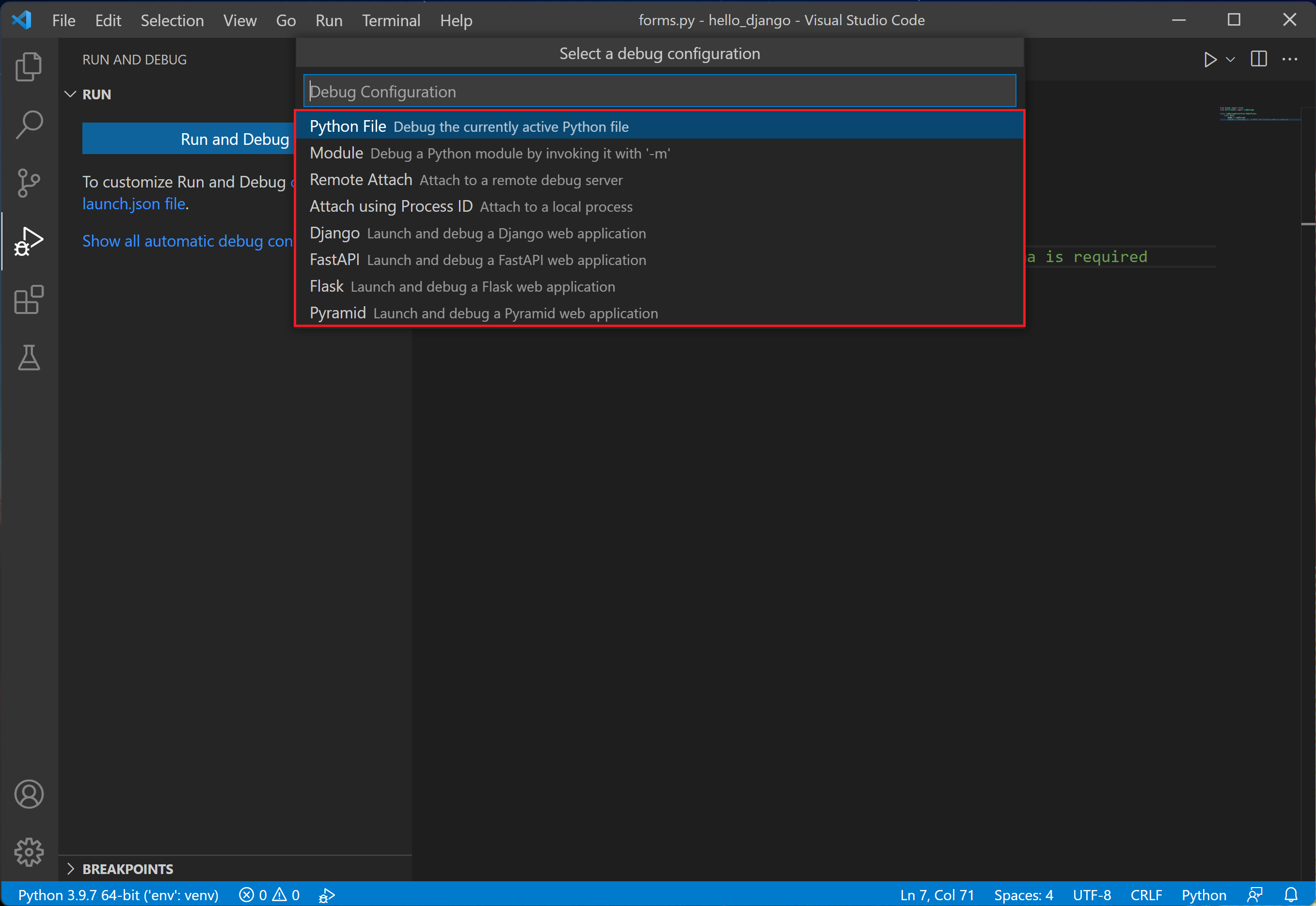Screen dimensions: 1316x906
Task: Open the Terminal menu
Action: [x=391, y=20]
